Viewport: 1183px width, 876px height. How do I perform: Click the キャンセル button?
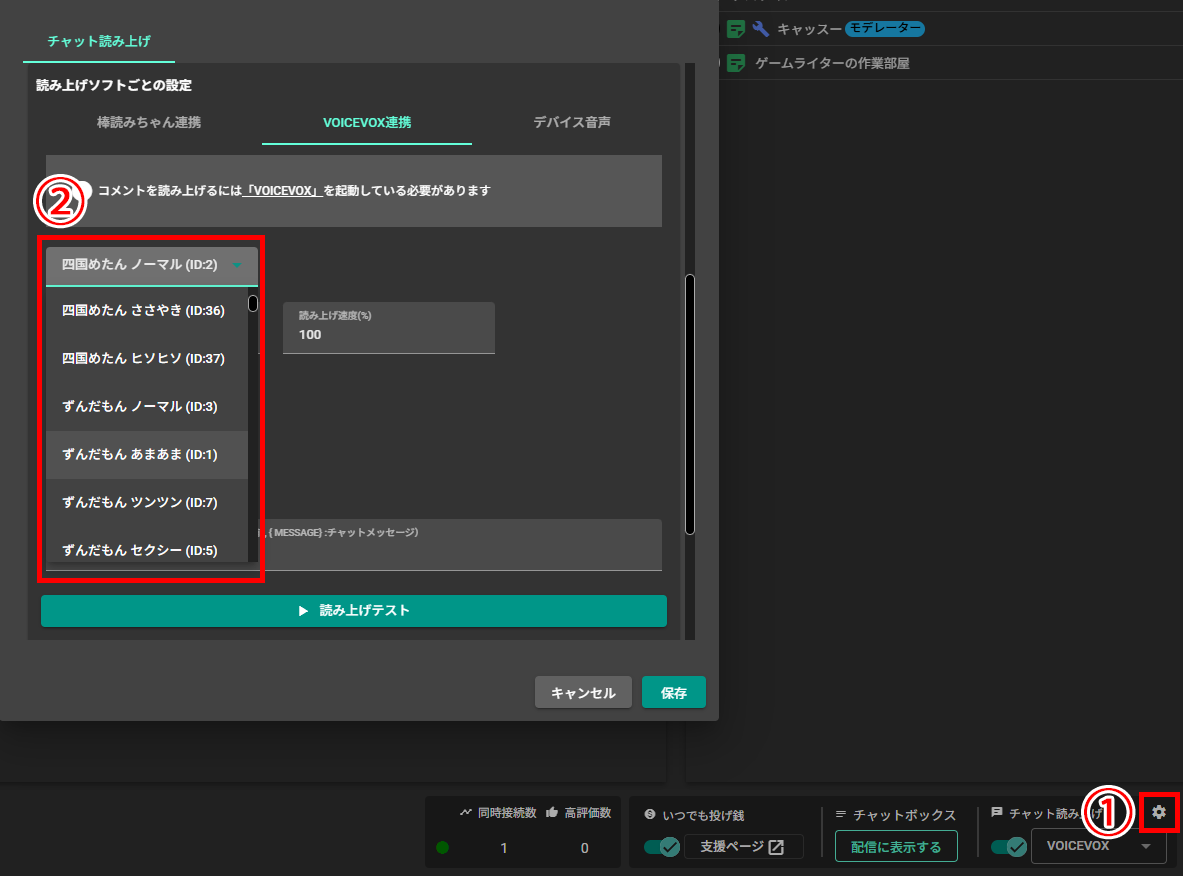click(x=583, y=693)
